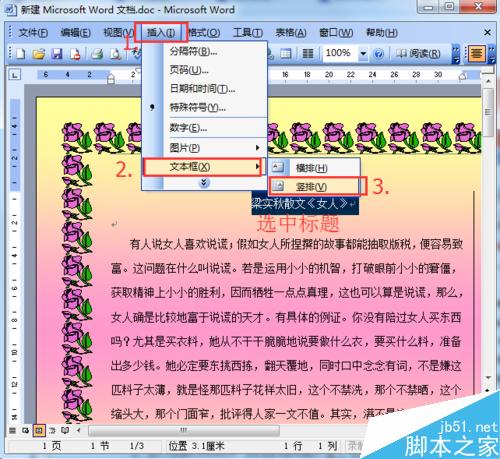The width and height of the screenshot is (500, 459).
Task: Create a new blank document
Action: (x=21, y=54)
